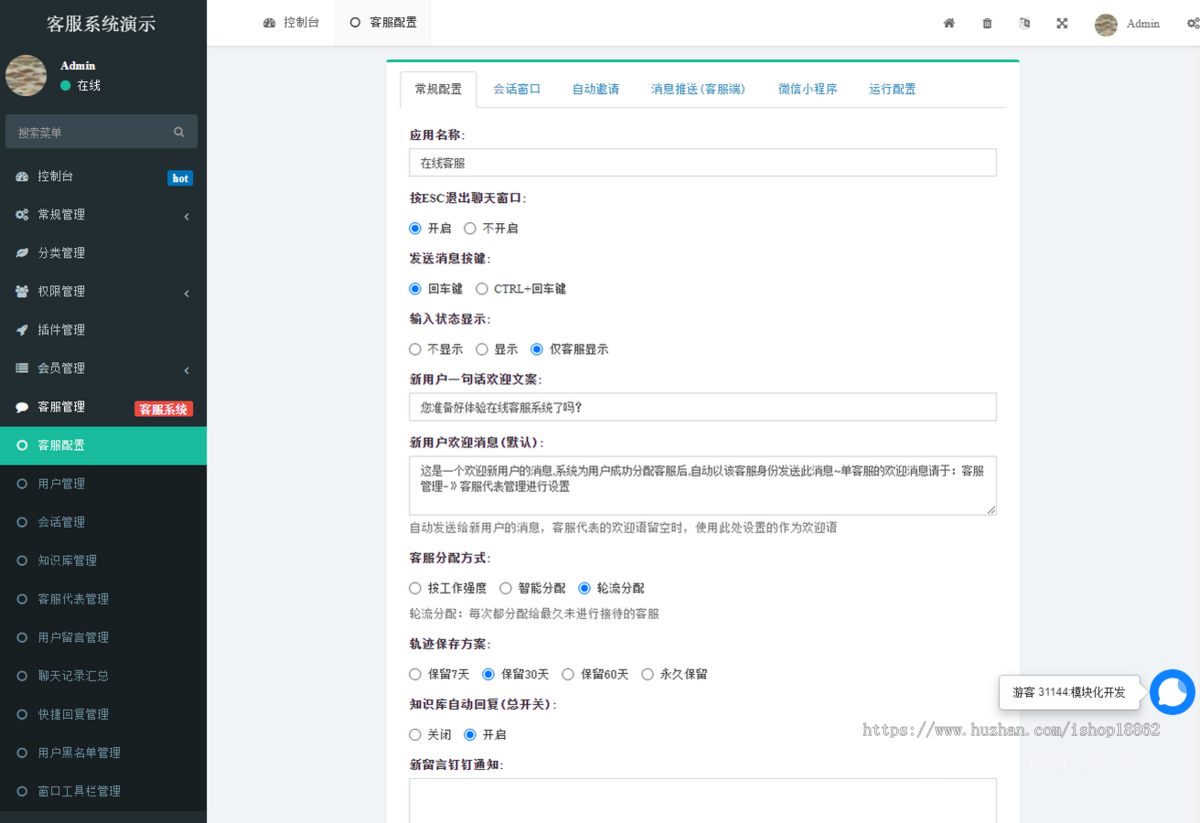Select 永久保留 for track retention
1200x823 pixels.
tap(648, 674)
